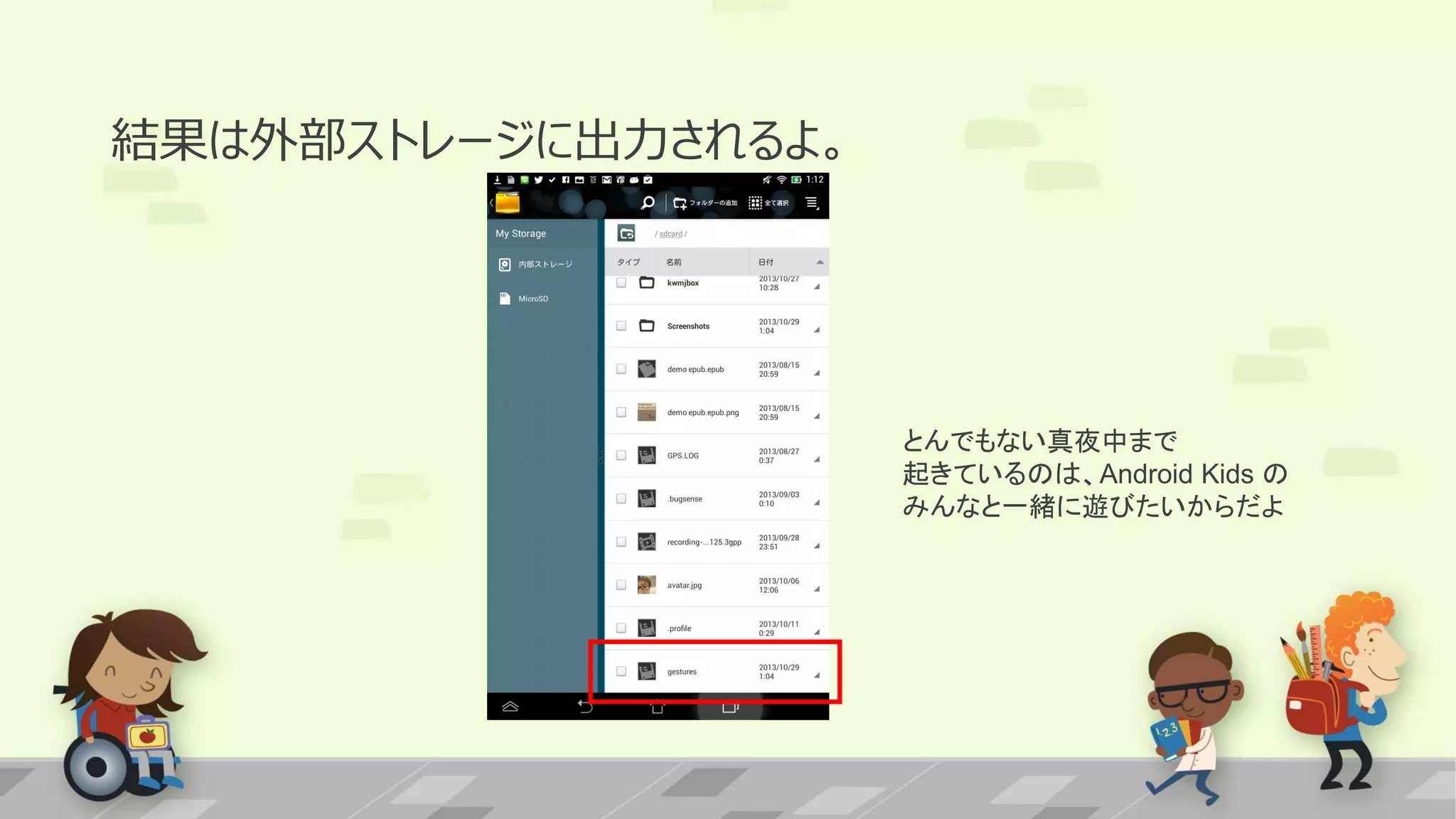Open the kwmjbox folder icon
This screenshot has height=819, width=1456.
pos(647,282)
